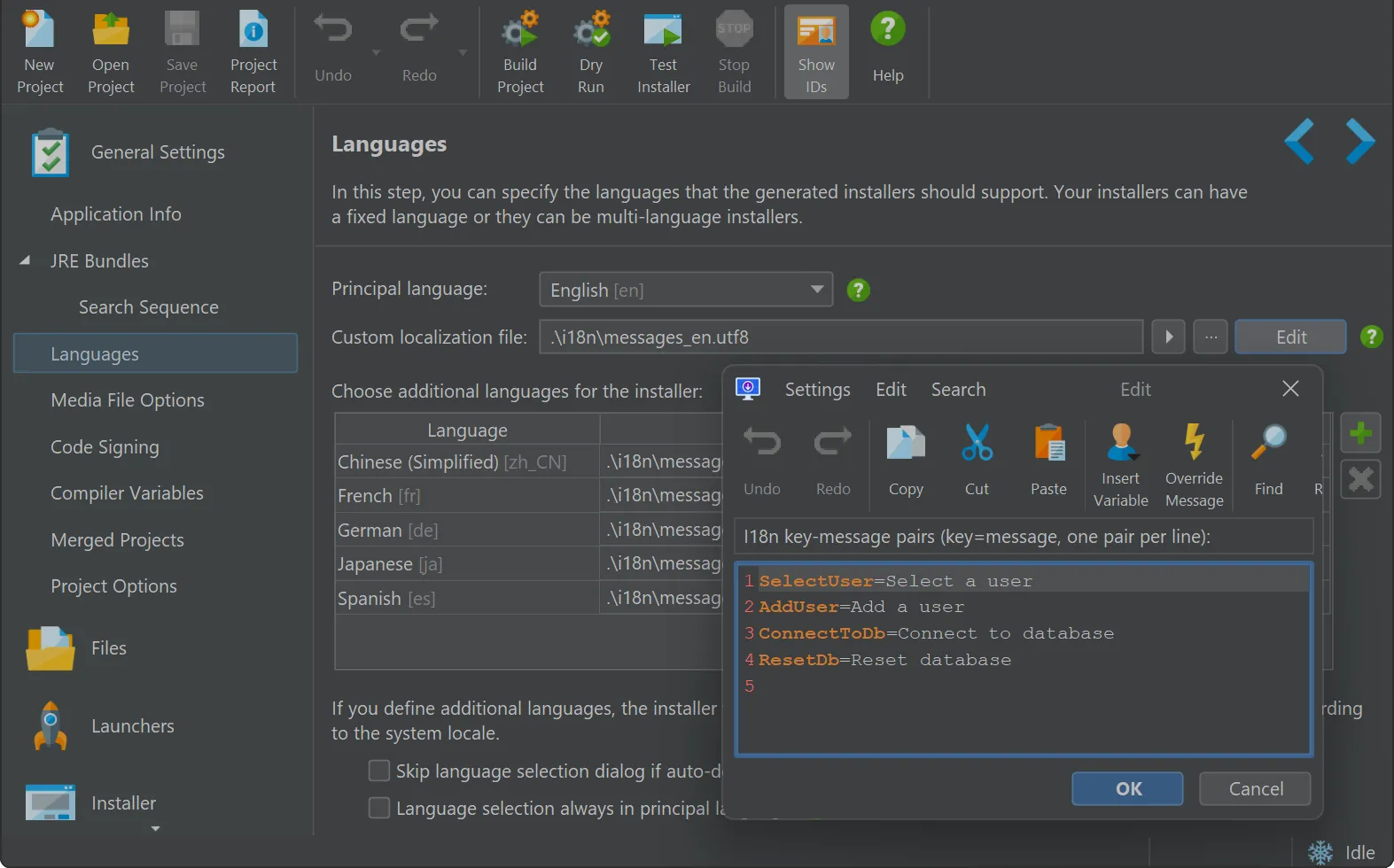Select the French [fr] language row
Image resolution: width=1394 pixels, height=868 pixels.
pos(529,495)
